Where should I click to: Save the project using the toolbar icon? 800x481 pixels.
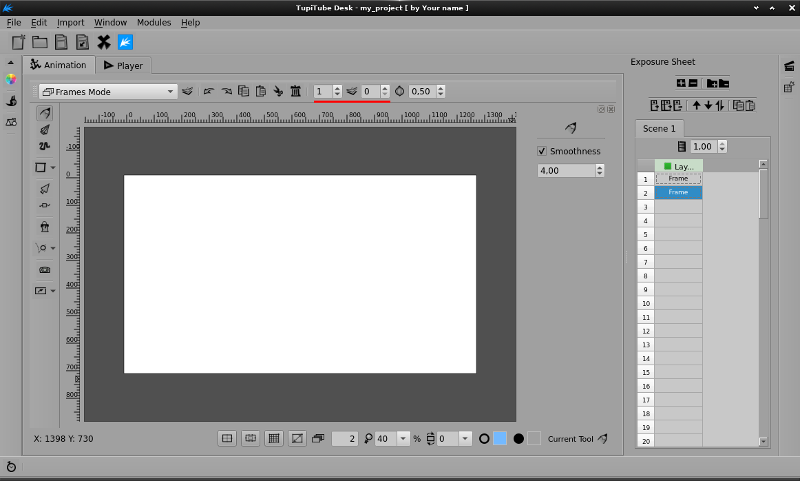tap(61, 42)
